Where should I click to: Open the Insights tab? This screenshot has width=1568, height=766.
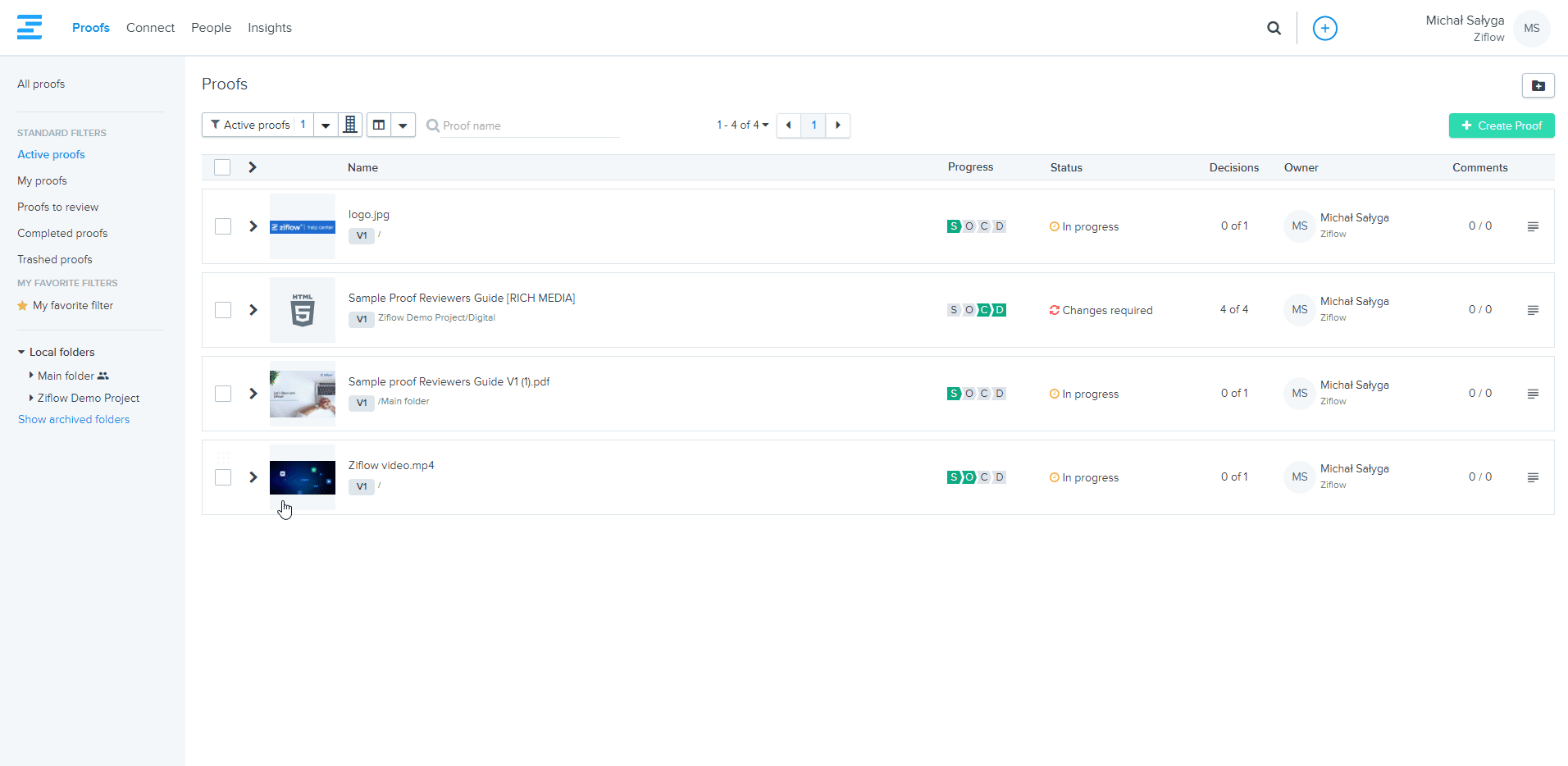(x=269, y=28)
